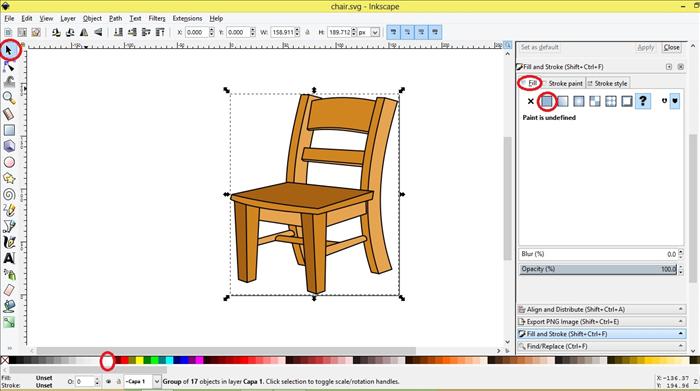This screenshot has height=391, width=700.
Task: Click Rotate 90 degrees clockwise icon
Action: [70, 32]
